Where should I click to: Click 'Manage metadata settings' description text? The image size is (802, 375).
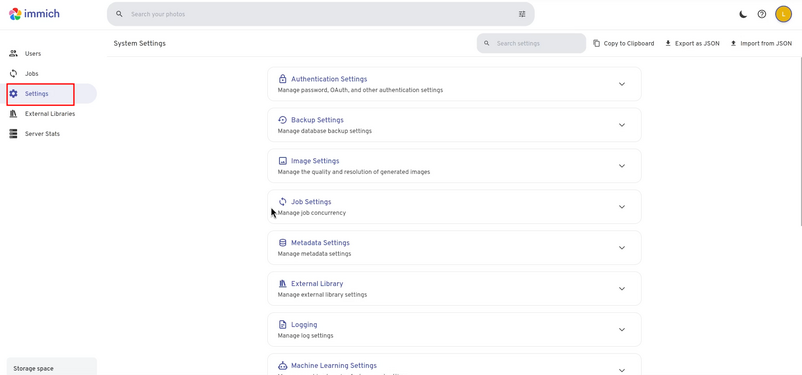click(314, 253)
